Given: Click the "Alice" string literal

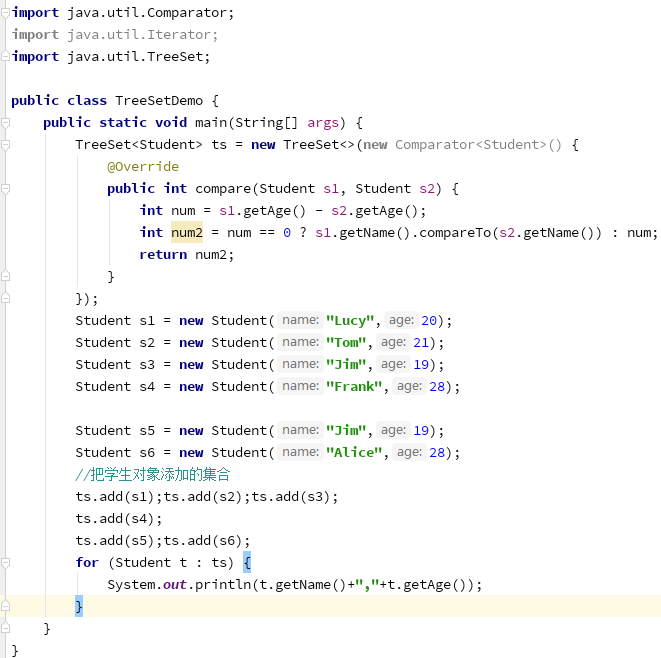Looking at the screenshot, I should tap(357, 453).
